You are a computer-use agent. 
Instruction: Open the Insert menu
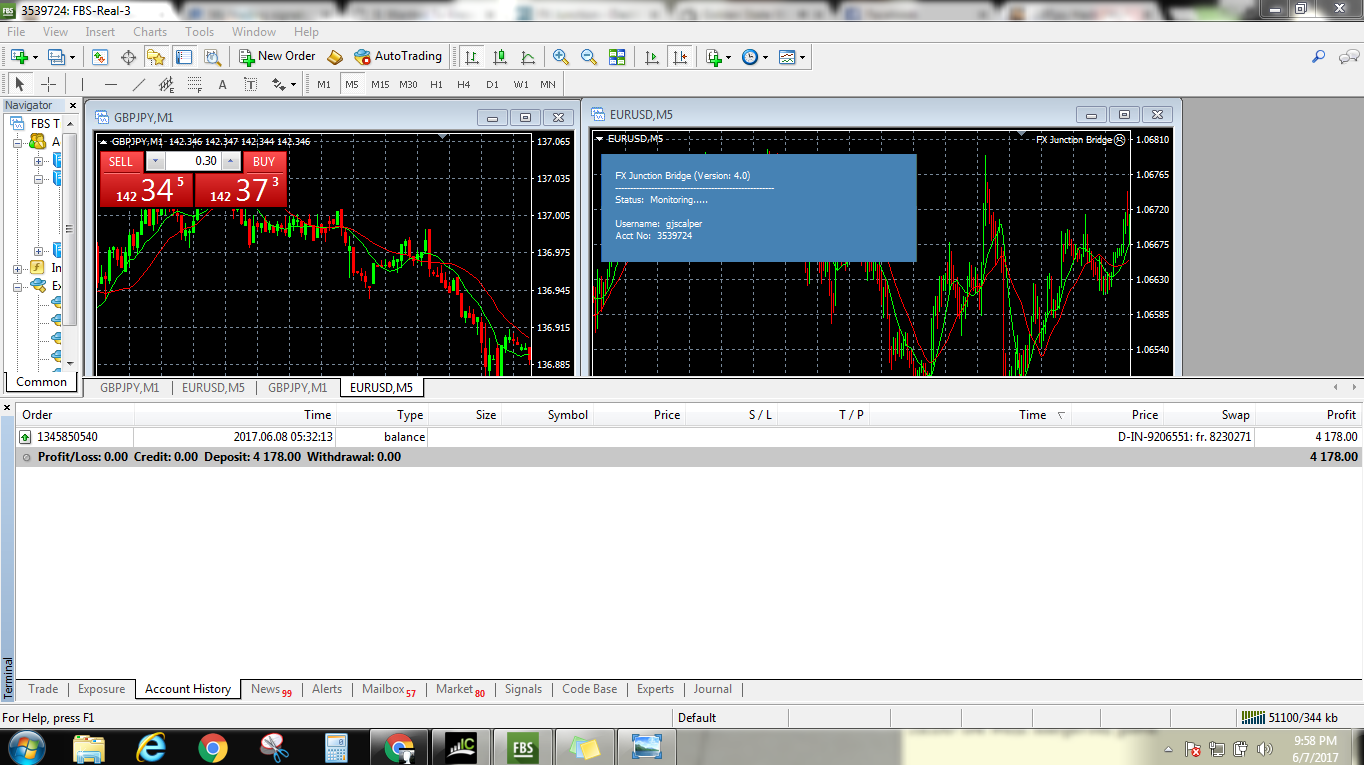click(x=100, y=32)
